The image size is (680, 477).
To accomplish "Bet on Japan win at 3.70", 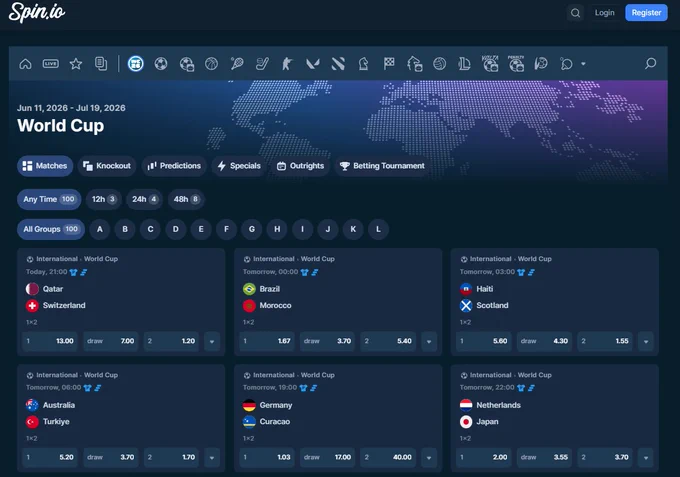I will 605,457.
